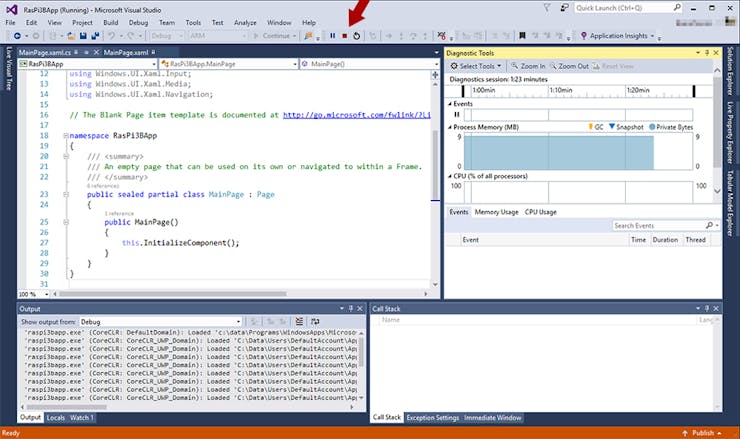740x439 pixels.
Task: Open the MainPage.xaml document tab
Action: (x=126, y=52)
